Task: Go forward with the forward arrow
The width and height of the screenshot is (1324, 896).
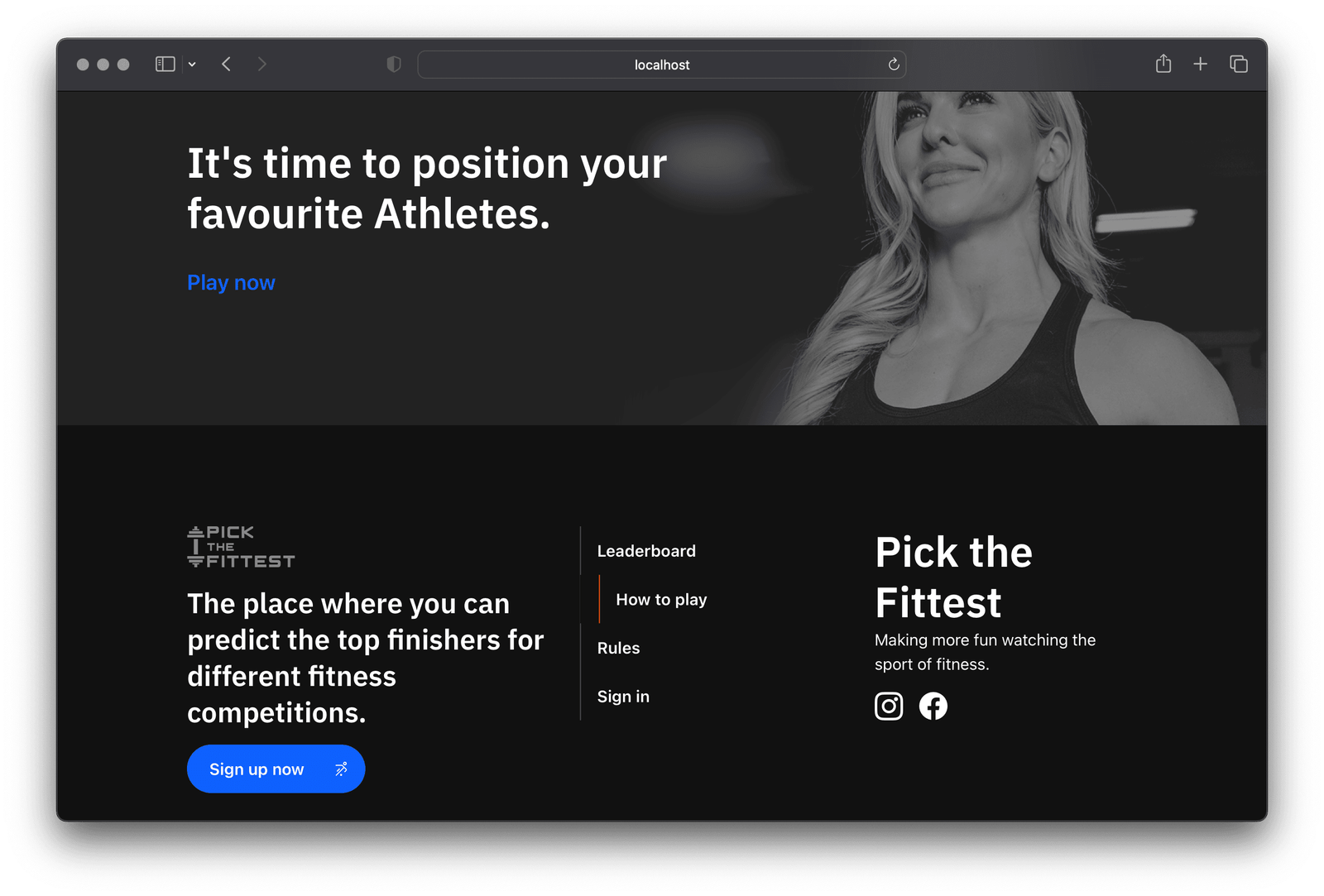Action: click(x=262, y=65)
